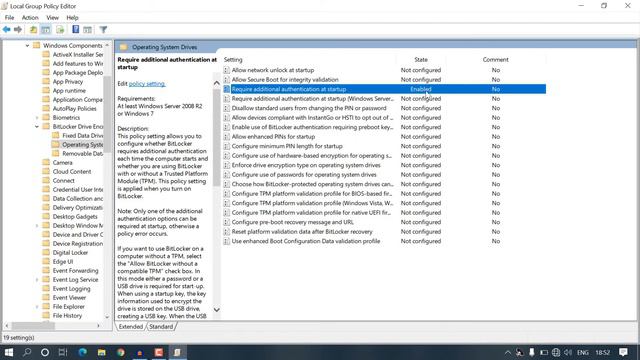Select Allow enhanced PINs for startup
640x360 pixels.
pyautogui.click(x=273, y=137)
